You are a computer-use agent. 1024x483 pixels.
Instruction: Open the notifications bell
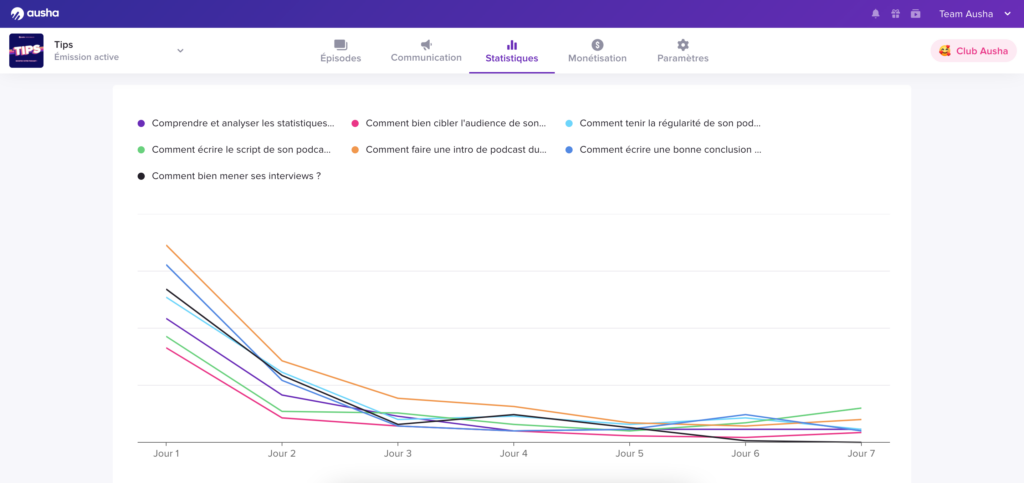(x=876, y=14)
